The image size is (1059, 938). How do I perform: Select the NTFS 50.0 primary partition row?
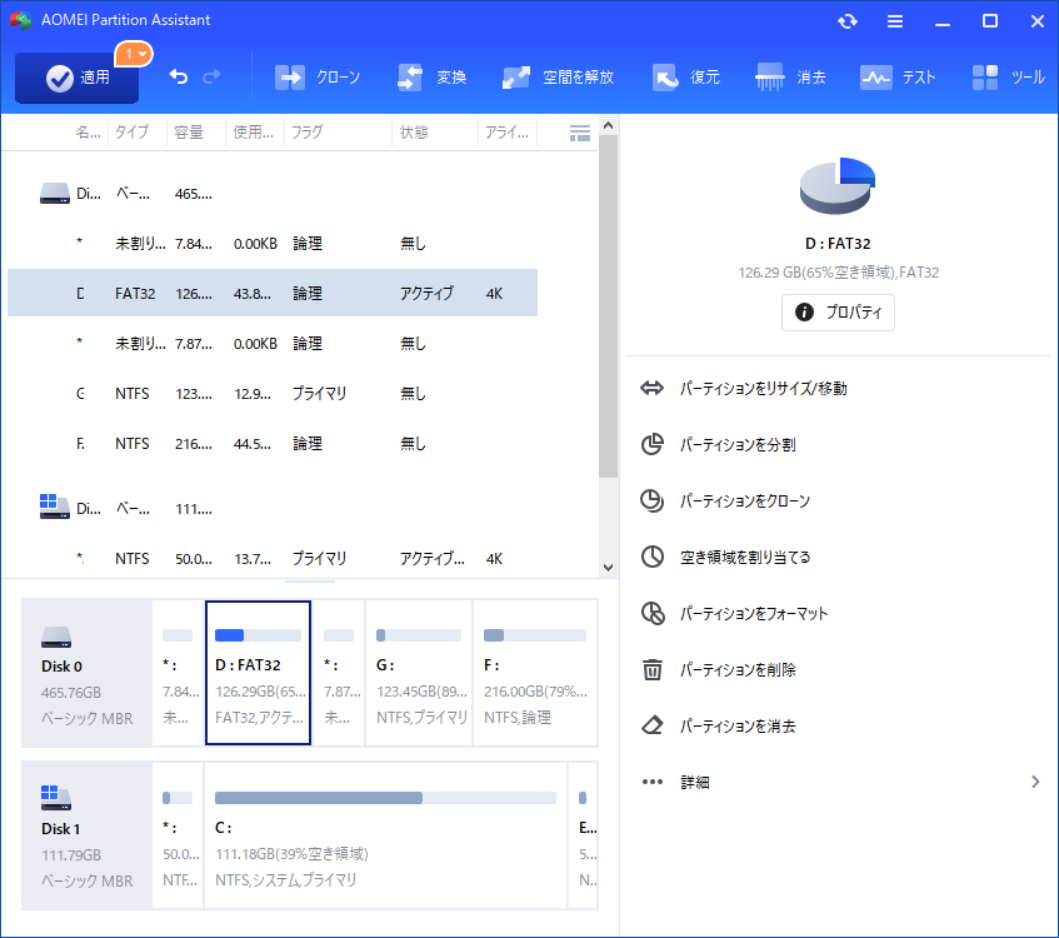pos(272,558)
